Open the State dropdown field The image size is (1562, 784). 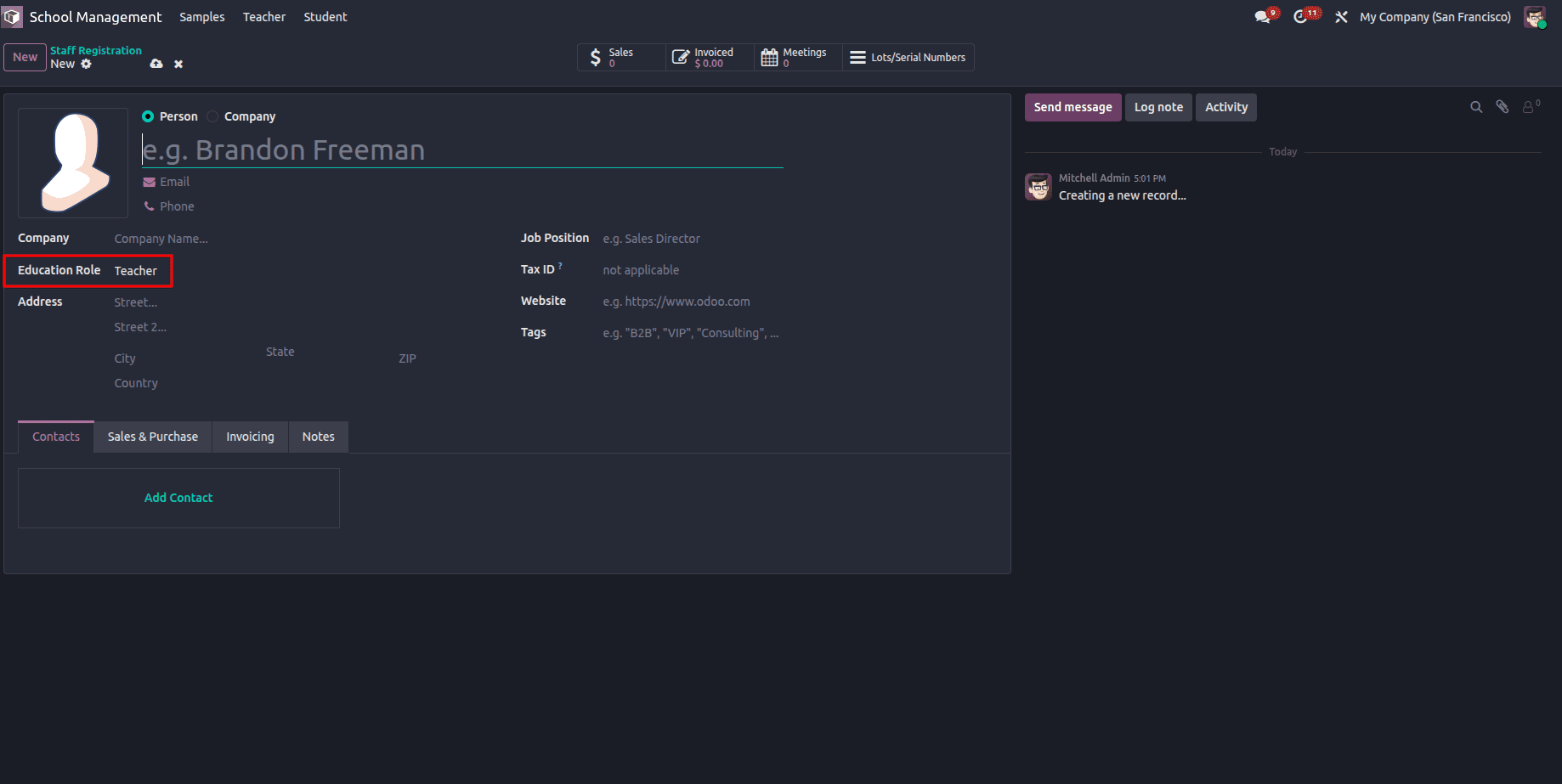(326, 352)
